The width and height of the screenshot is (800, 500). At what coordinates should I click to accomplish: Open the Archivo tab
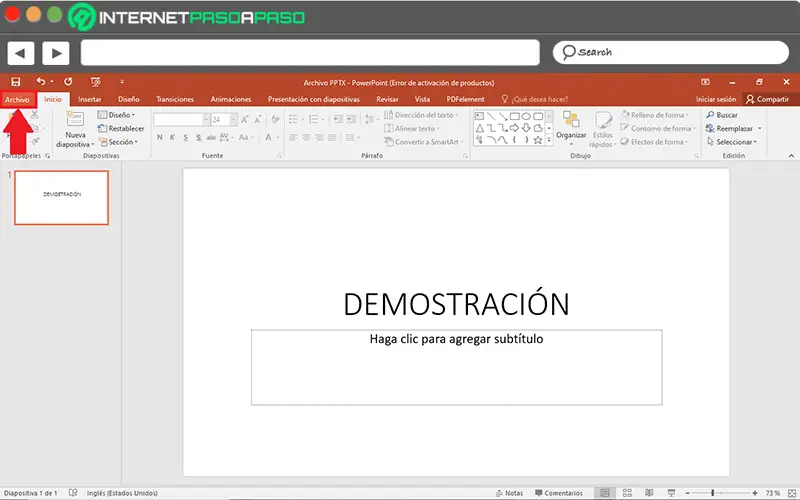click(17, 99)
